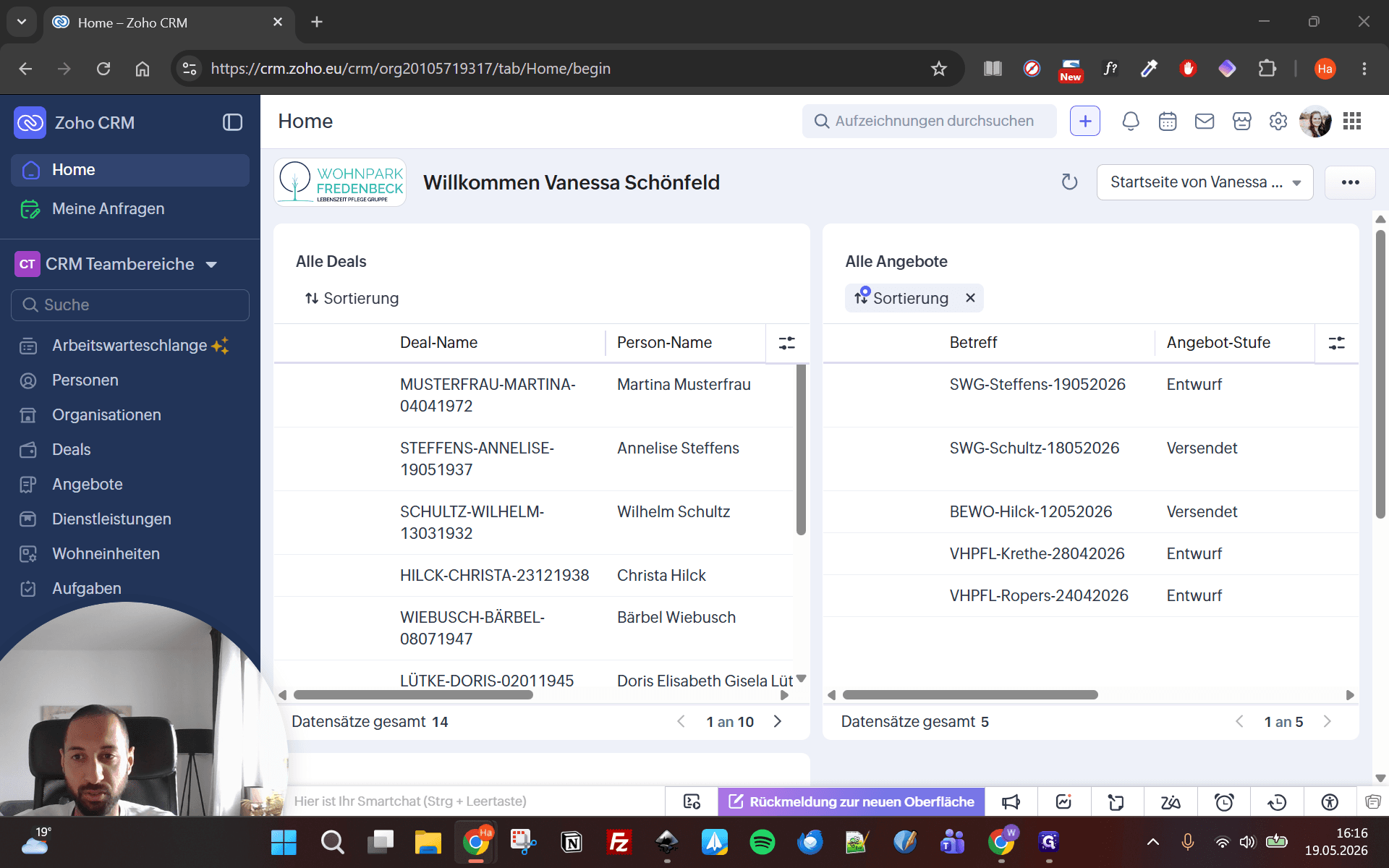The width and height of the screenshot is (1389, 868).
Task: Open Startseite von Vanessa dropdown
Action: [x=1205, y=182]
